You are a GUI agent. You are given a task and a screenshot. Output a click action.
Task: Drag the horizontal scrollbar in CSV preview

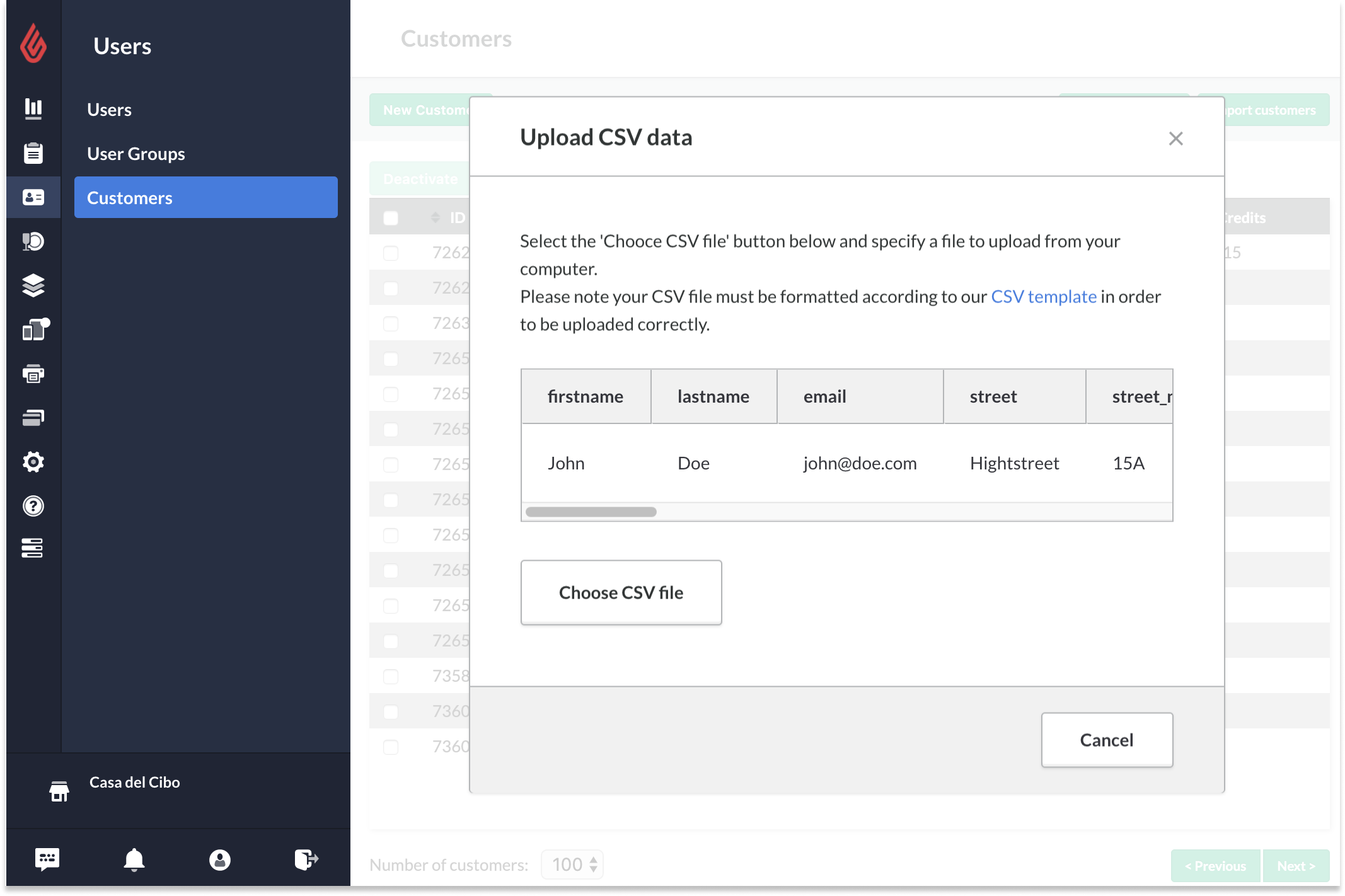point(592,512)
